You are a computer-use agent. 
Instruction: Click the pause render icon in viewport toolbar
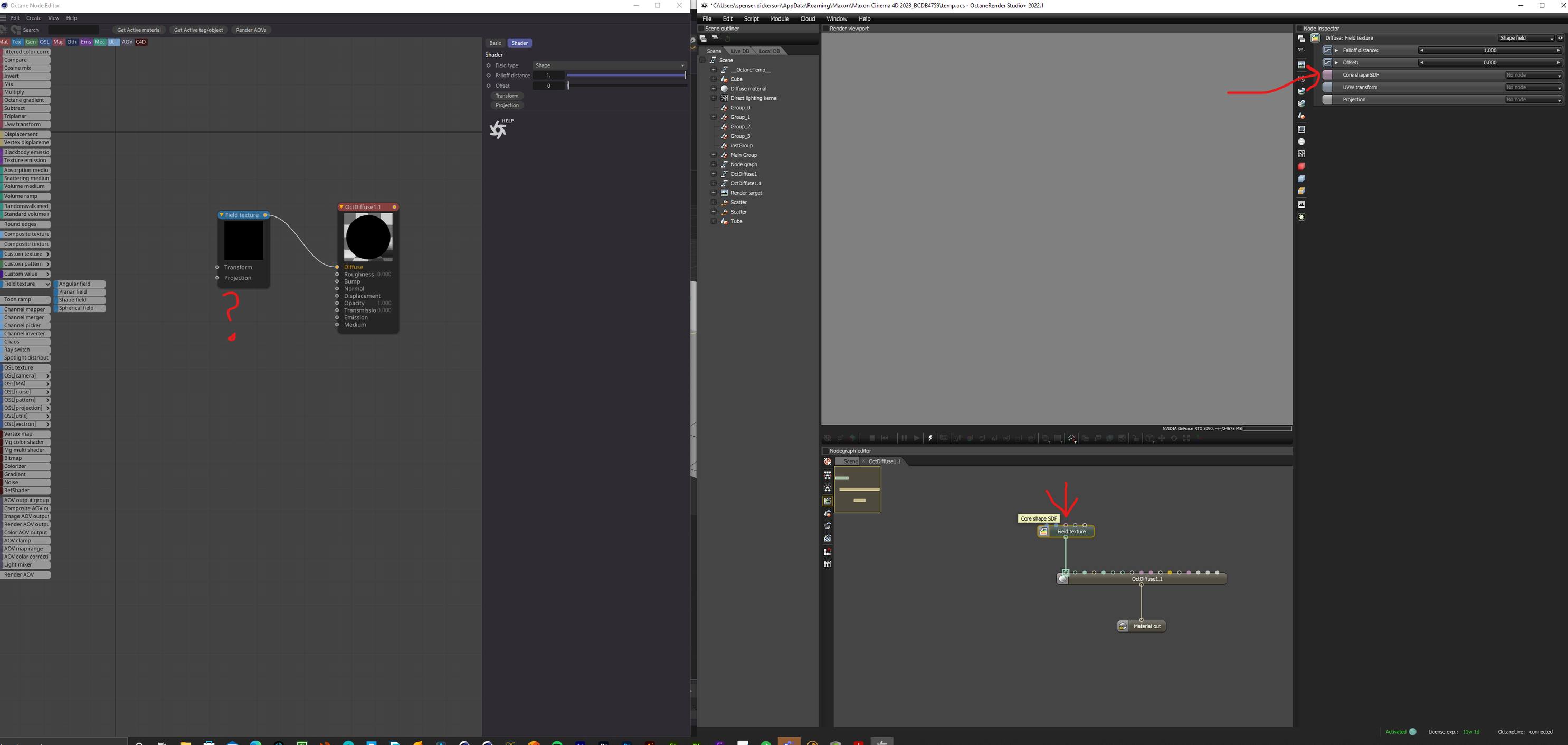point(904,438)
